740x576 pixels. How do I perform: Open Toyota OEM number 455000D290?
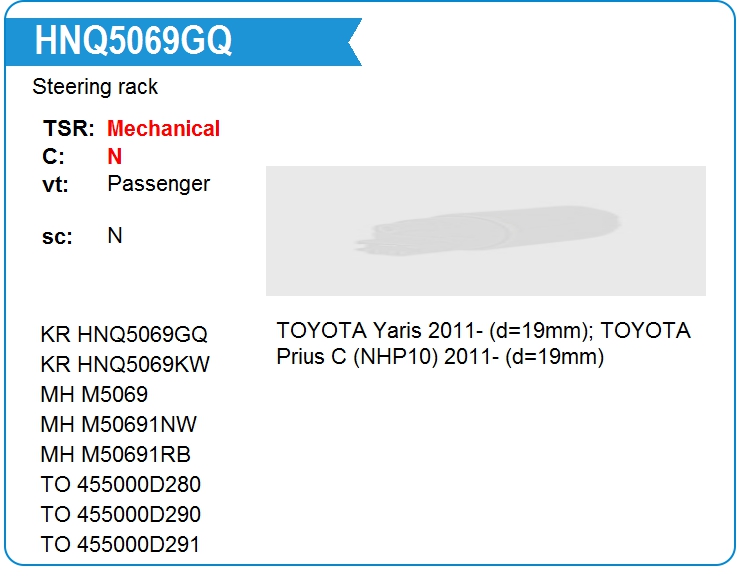121,515
